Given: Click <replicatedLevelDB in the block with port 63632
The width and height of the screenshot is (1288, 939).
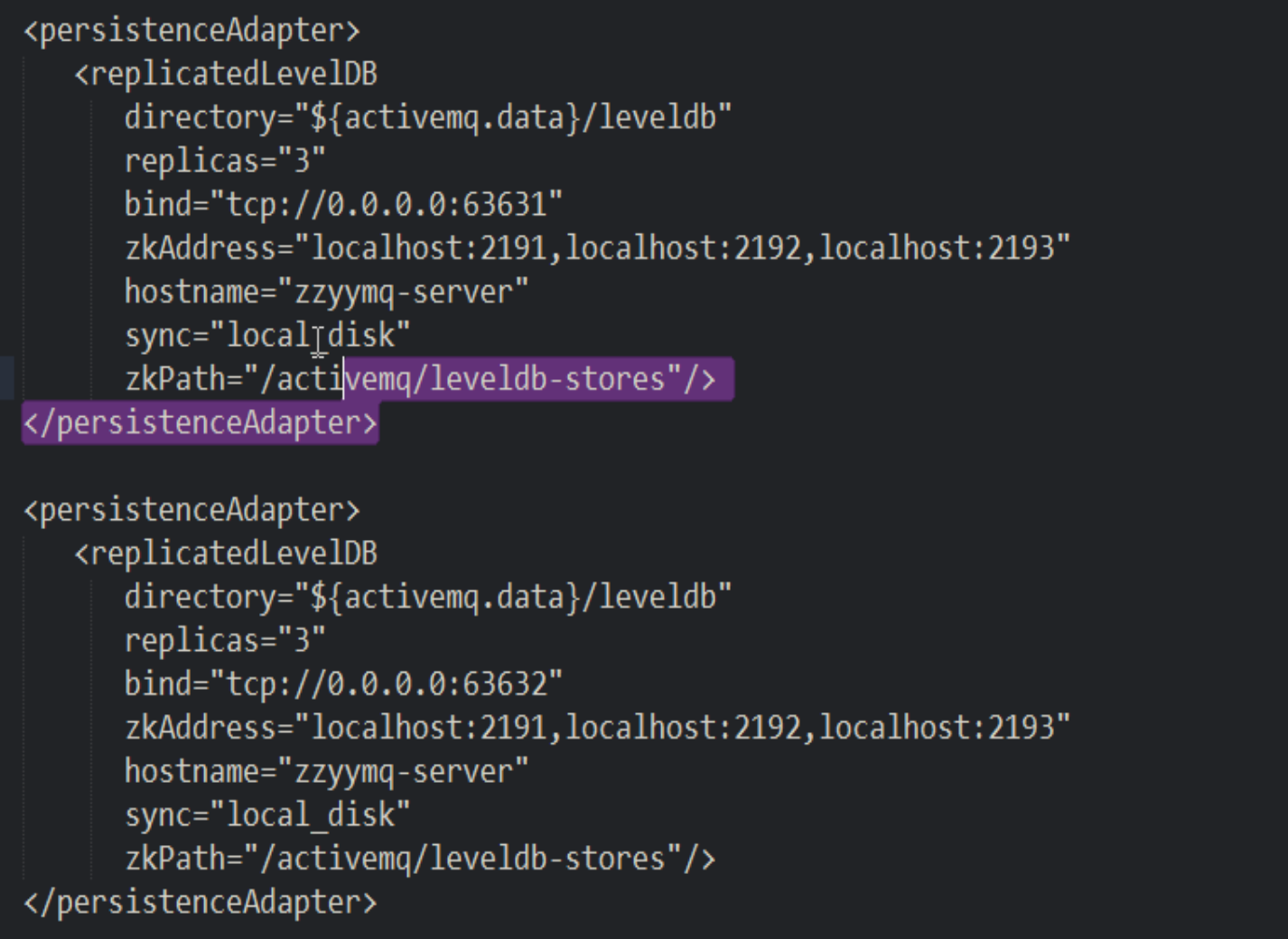Looking at the screenshot, I should (226, 553).
